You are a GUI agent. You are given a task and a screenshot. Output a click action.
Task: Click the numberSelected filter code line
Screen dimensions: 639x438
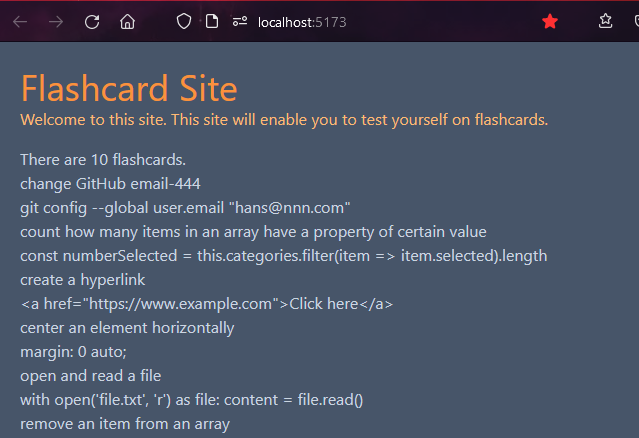(x=284, y=256)
